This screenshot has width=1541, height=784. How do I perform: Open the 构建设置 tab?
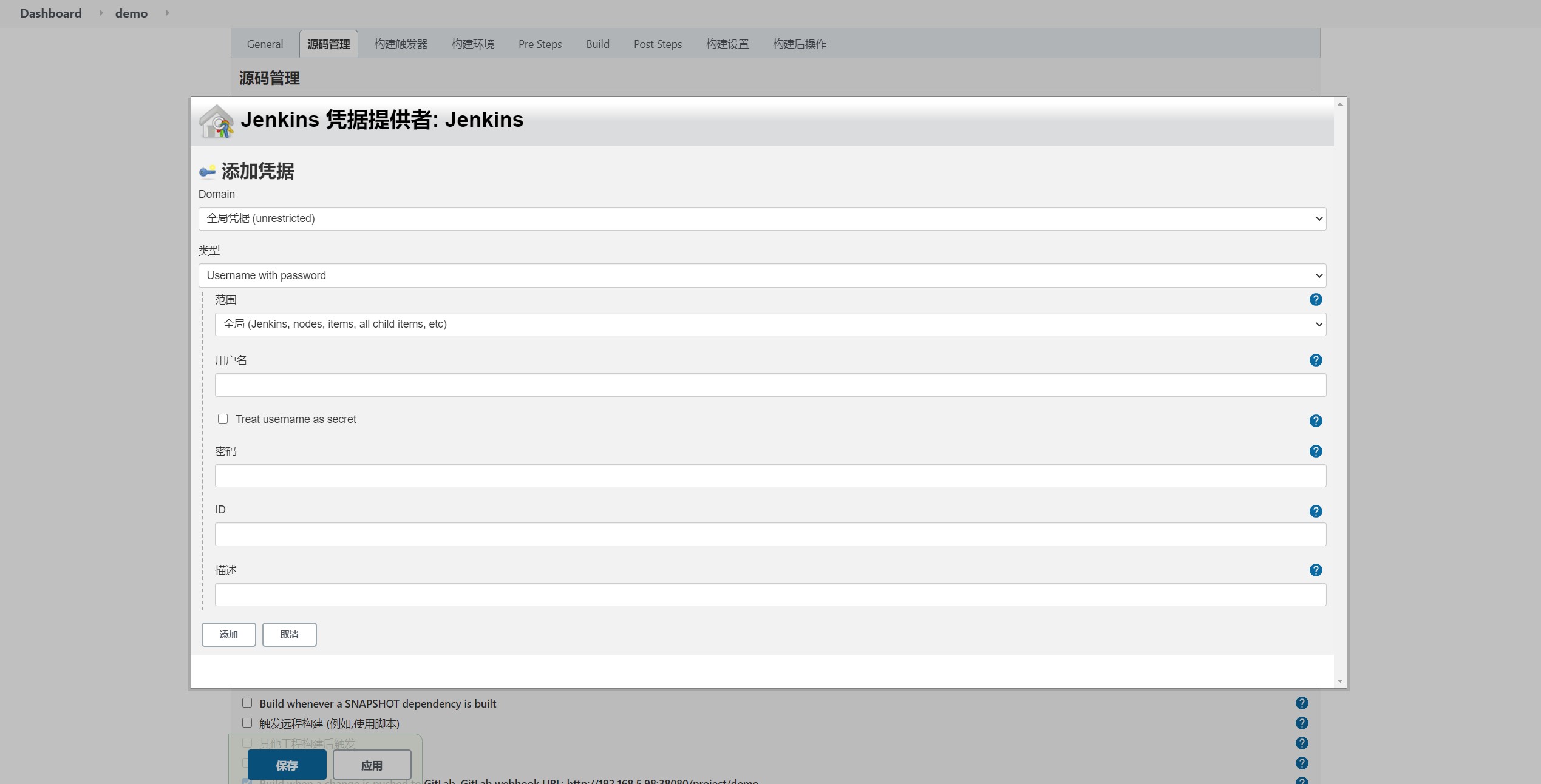pyautogui.click(x=727, y=44)
